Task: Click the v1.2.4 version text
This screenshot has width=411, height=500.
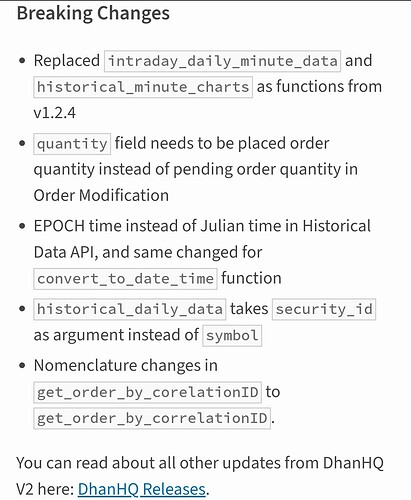Action: [55, 113]
